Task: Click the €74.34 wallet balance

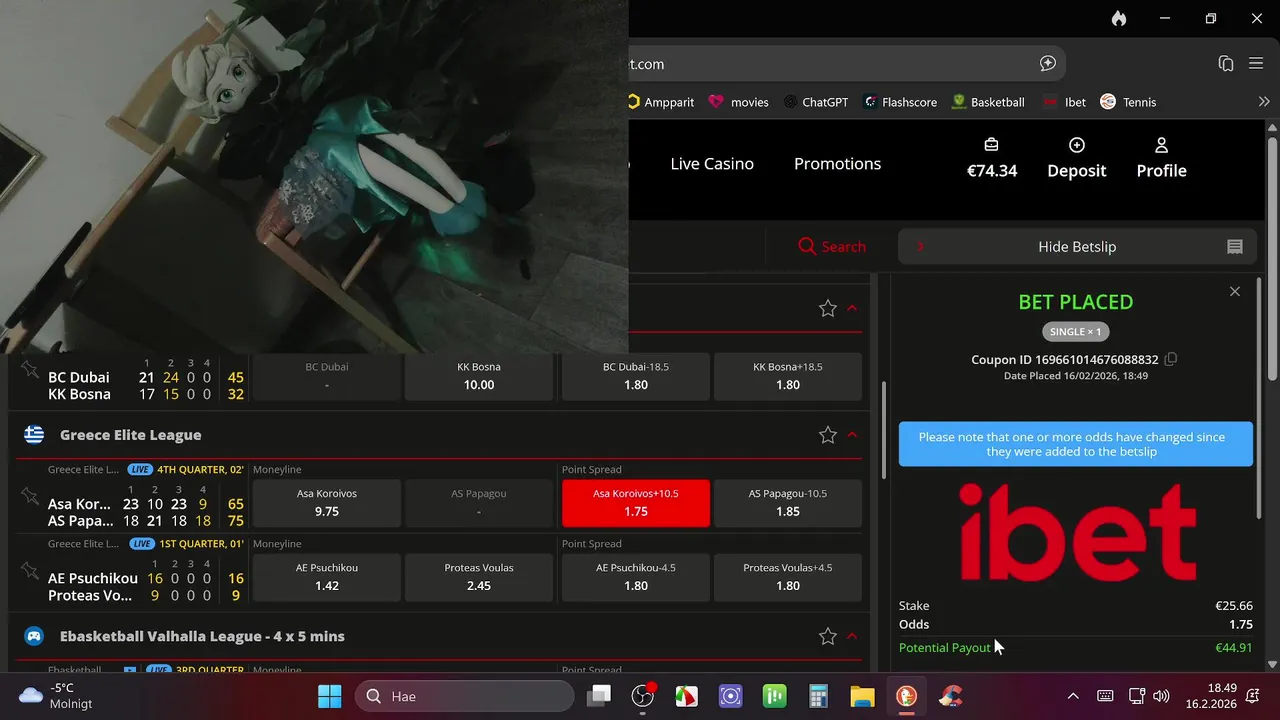Action: point(992,159)
